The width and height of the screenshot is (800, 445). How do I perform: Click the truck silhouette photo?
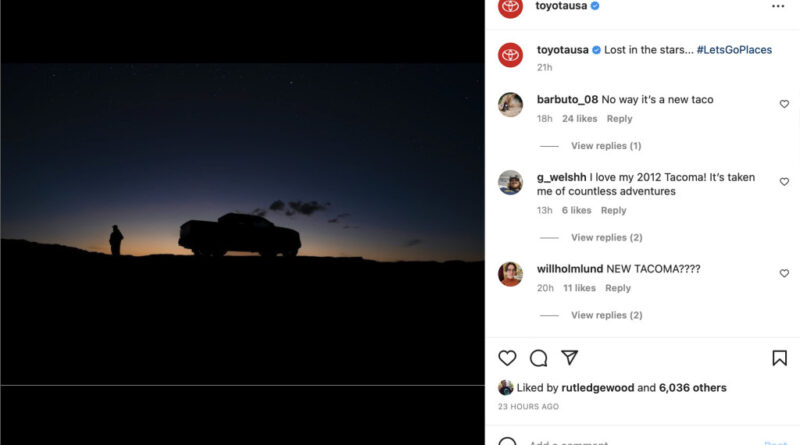click(242, 224)
